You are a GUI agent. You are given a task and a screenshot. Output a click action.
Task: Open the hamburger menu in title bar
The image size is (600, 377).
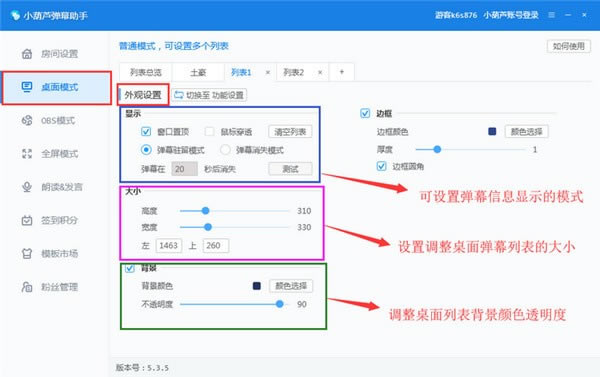(551, 15)
